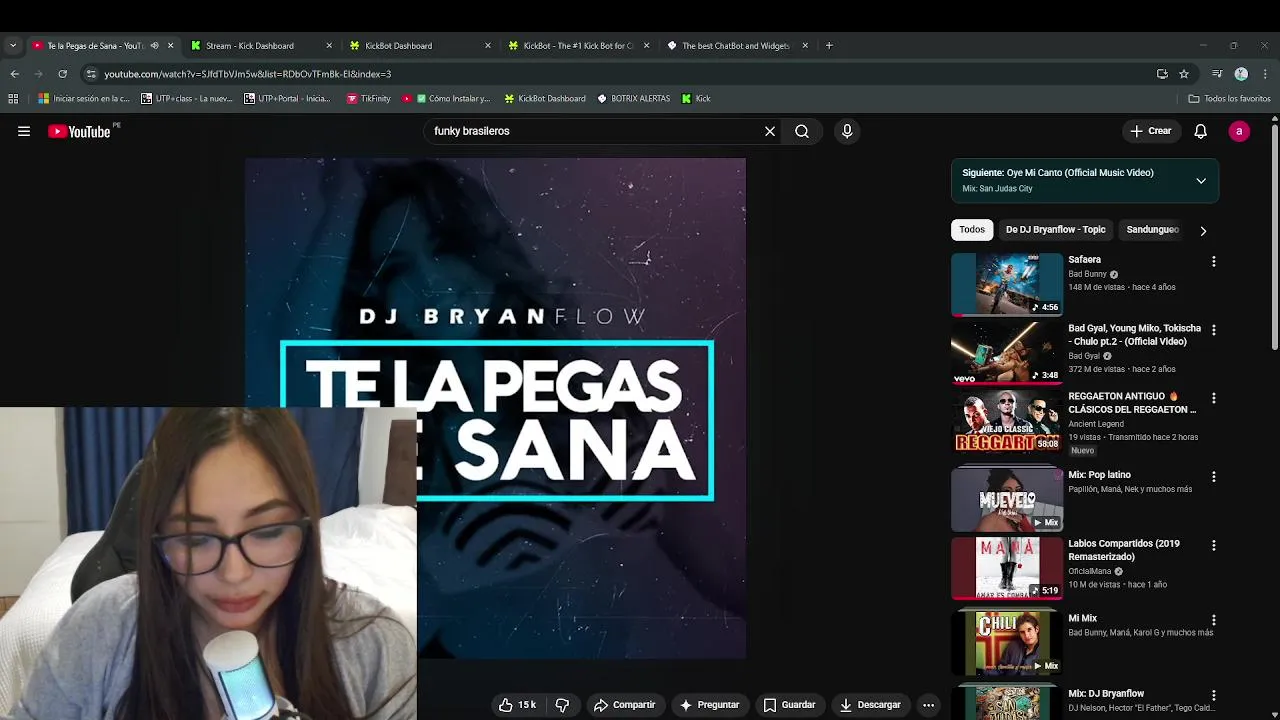Viewport: 1280px width, 720px height.
Task: Select the Todos filter chip
Action: (x=972, y=230)
